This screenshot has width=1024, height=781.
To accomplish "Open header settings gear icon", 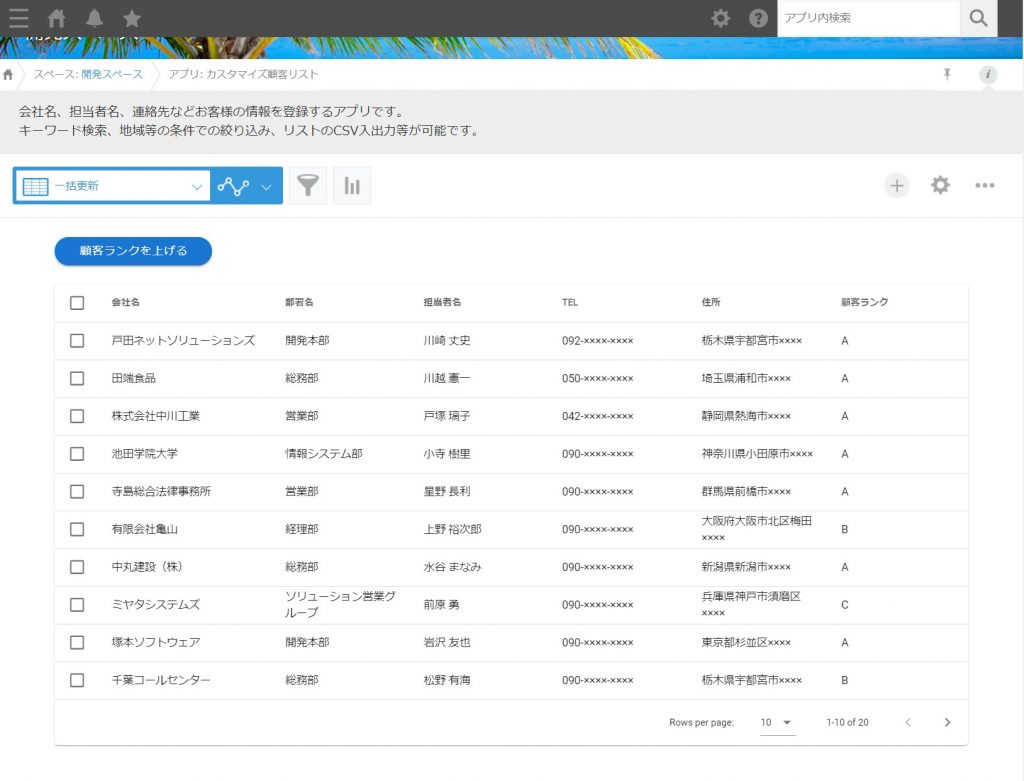I will pos(720,18).
